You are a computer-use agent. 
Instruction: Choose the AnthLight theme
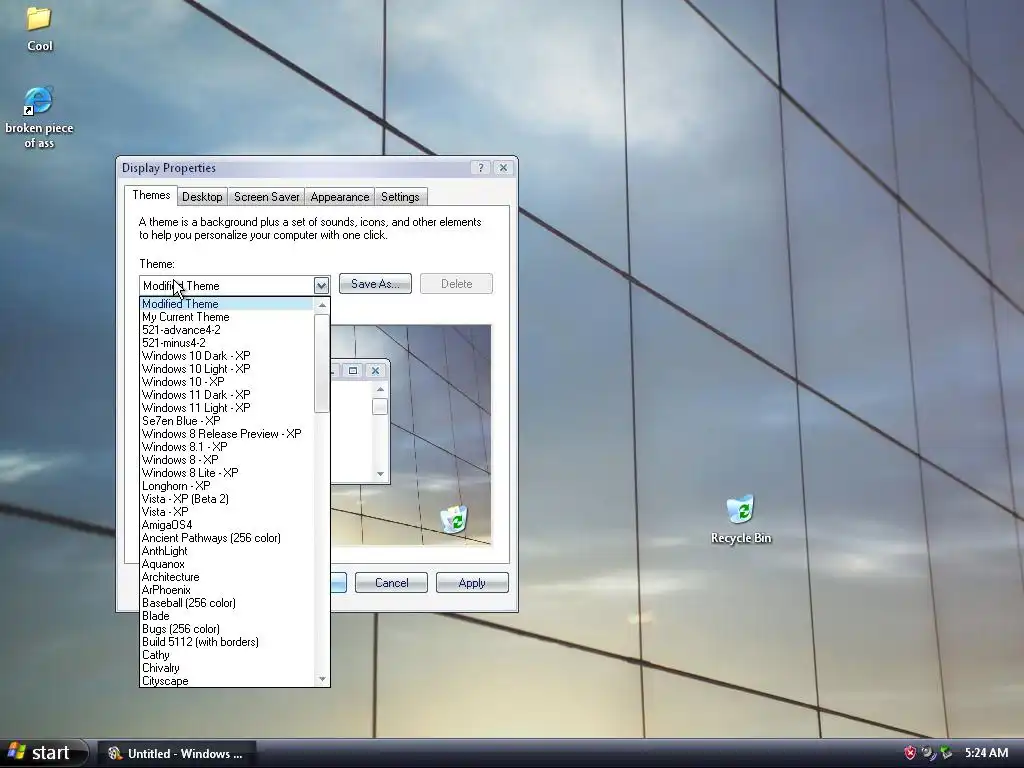[227, 551]
